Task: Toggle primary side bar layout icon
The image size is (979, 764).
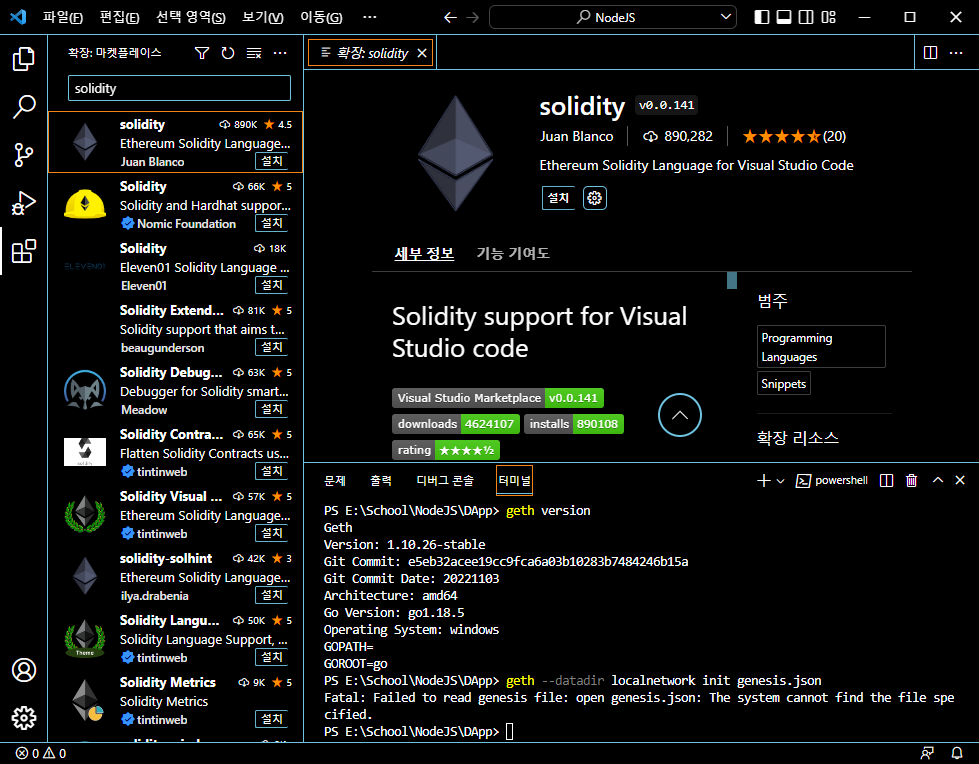Action: pos(762,17)
